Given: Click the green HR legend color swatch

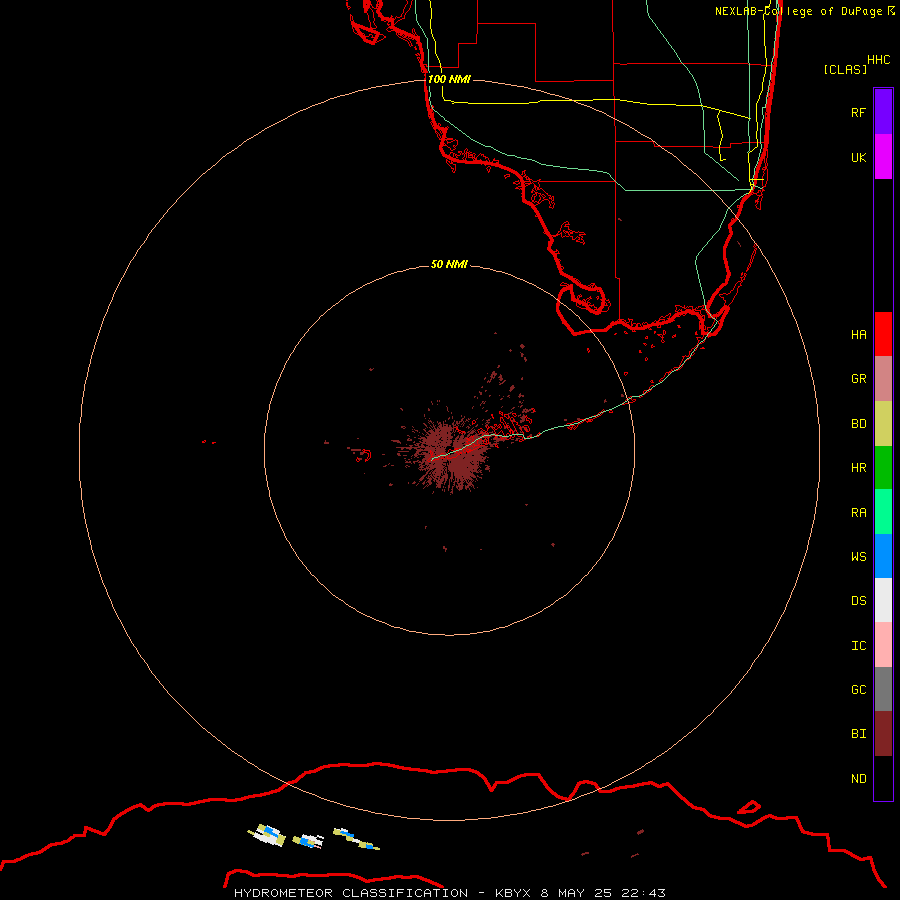Looking at the screenshot, I should (883, 468).
